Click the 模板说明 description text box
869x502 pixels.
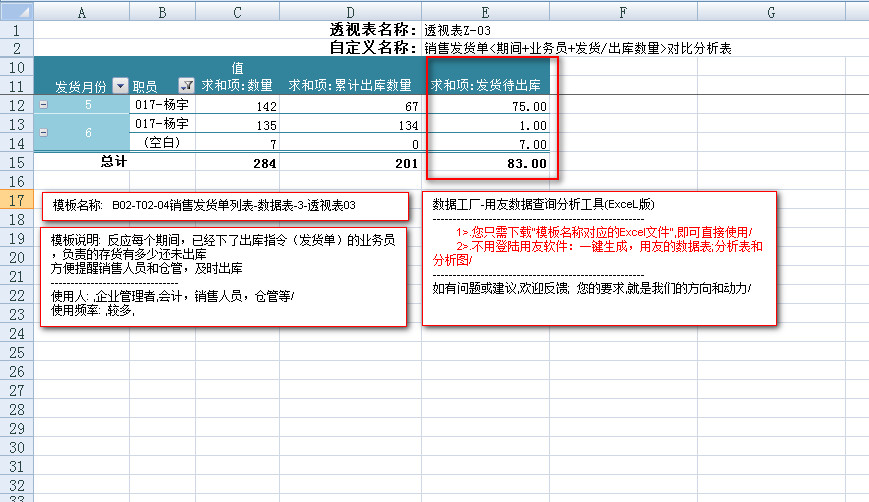click(225, 276)
